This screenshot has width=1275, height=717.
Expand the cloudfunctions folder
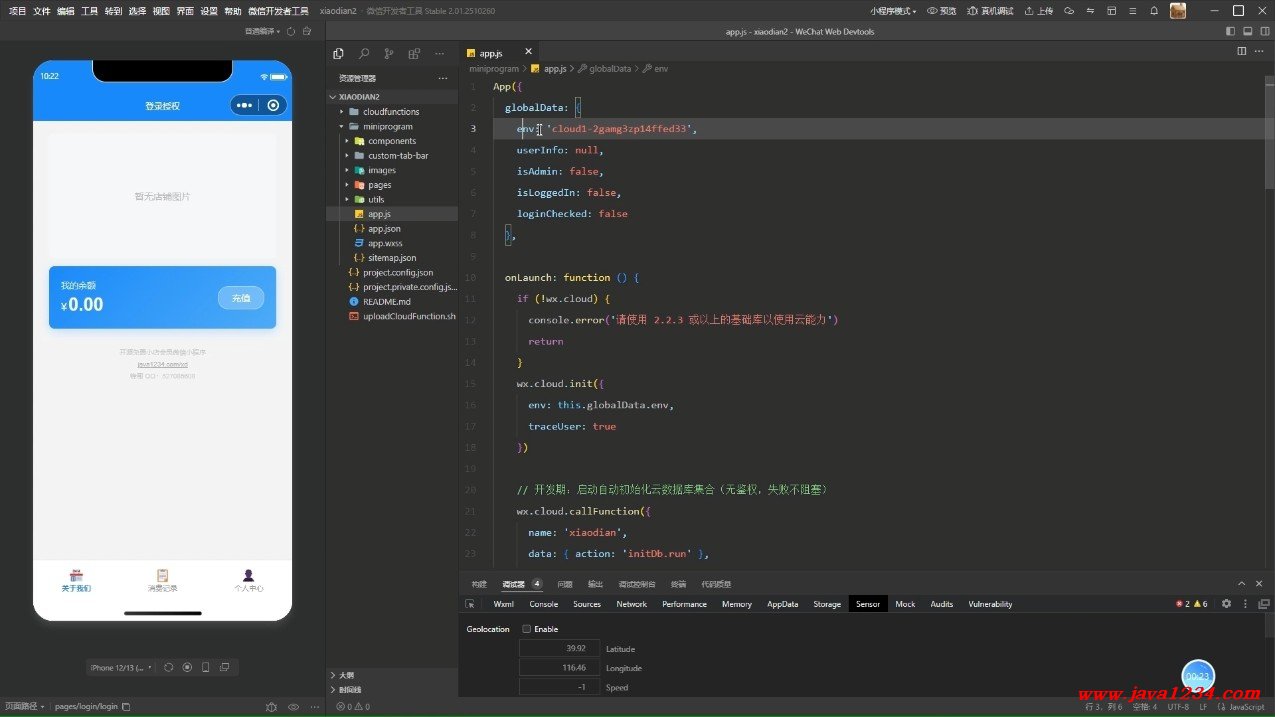coord(390,112)
